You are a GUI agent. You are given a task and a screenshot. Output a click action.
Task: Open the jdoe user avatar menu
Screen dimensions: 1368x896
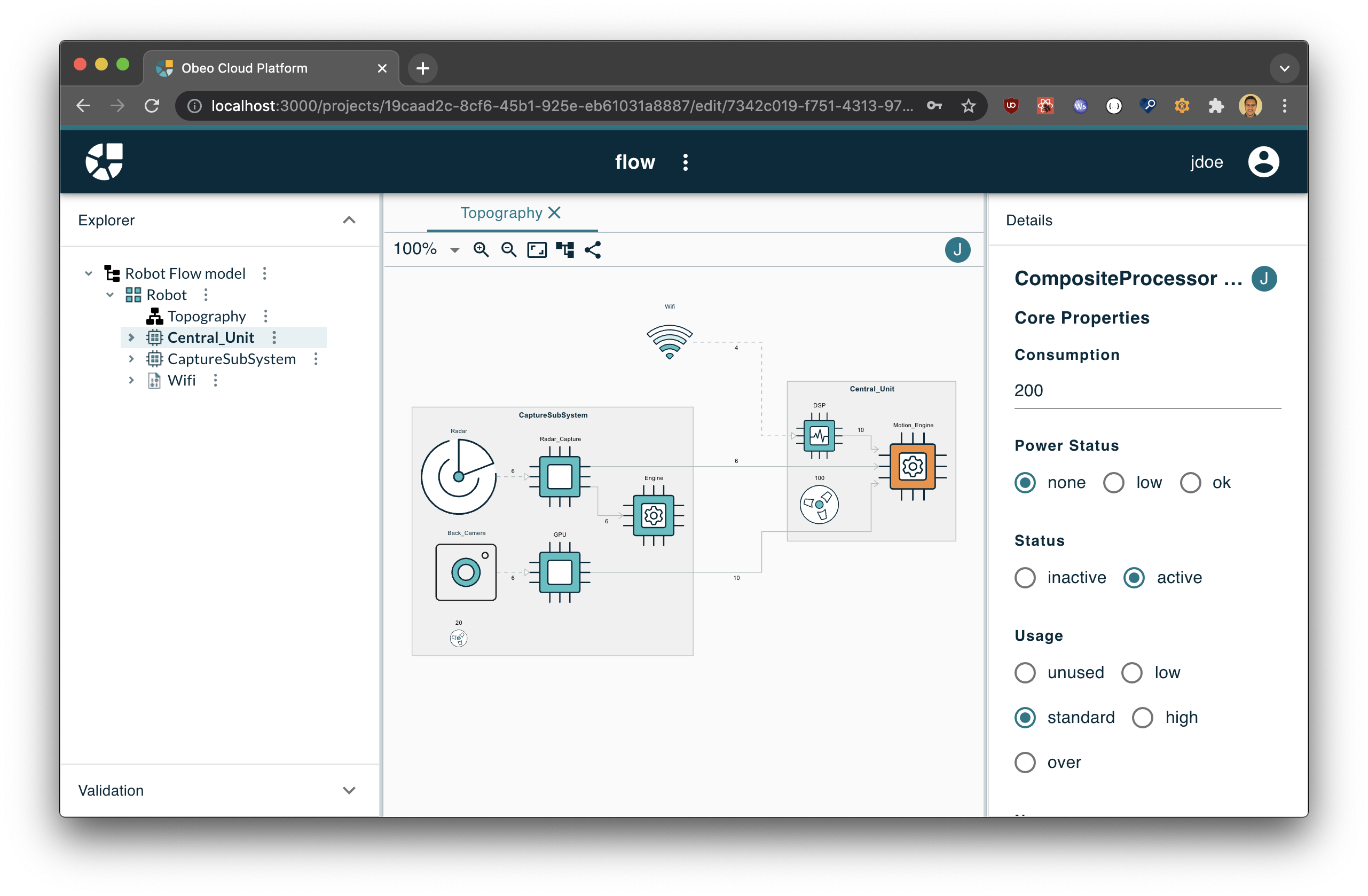[x=1263, y=161]
